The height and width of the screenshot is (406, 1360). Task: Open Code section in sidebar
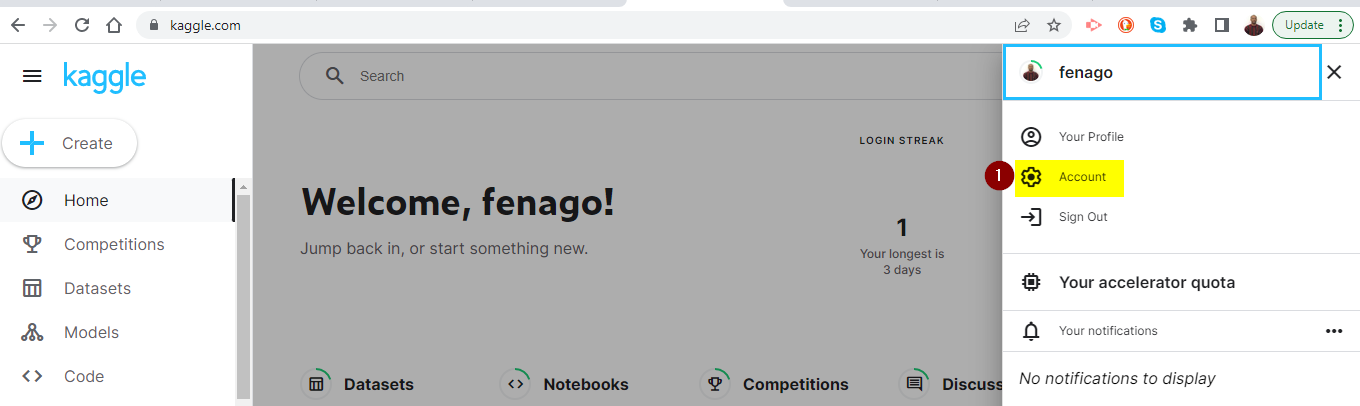(84, 376)
